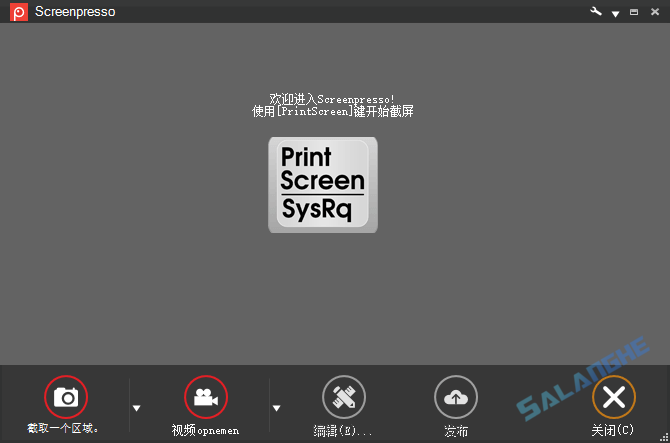Click the cloud upload publish icon
670x443 pixels.
tap(456, 397)
